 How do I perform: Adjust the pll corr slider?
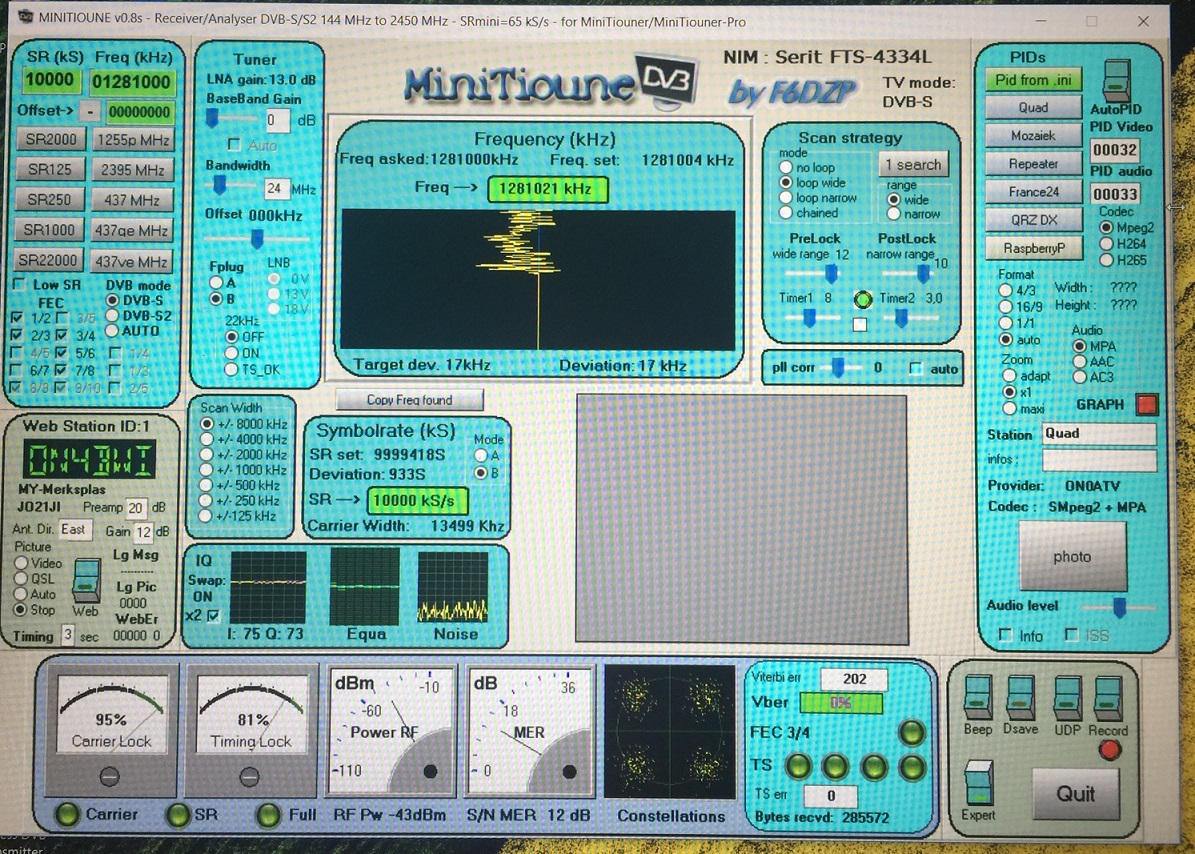[x=838, y=367]
